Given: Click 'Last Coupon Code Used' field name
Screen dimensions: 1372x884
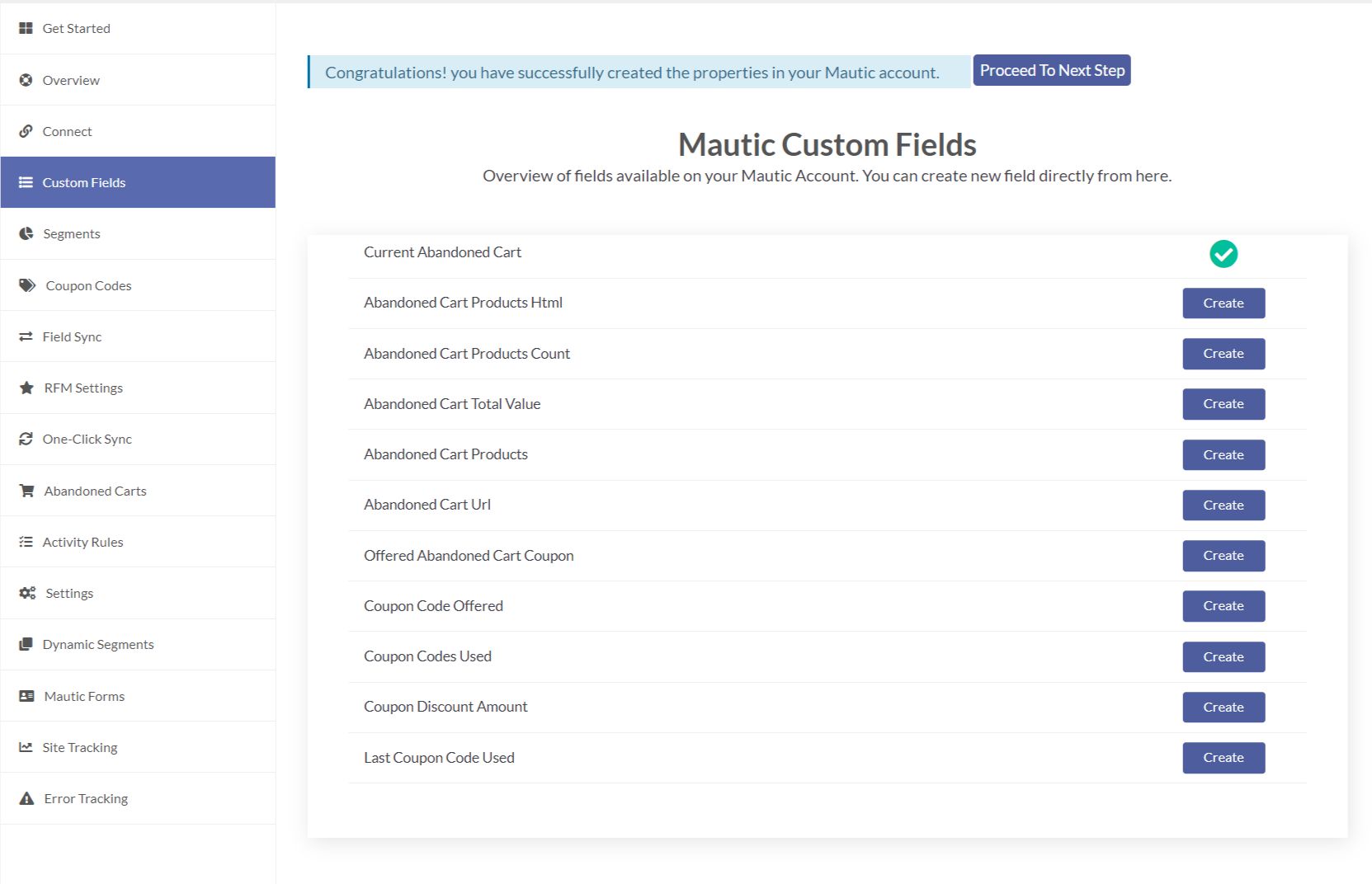Looking at the screenshot, I should [439, 758].
